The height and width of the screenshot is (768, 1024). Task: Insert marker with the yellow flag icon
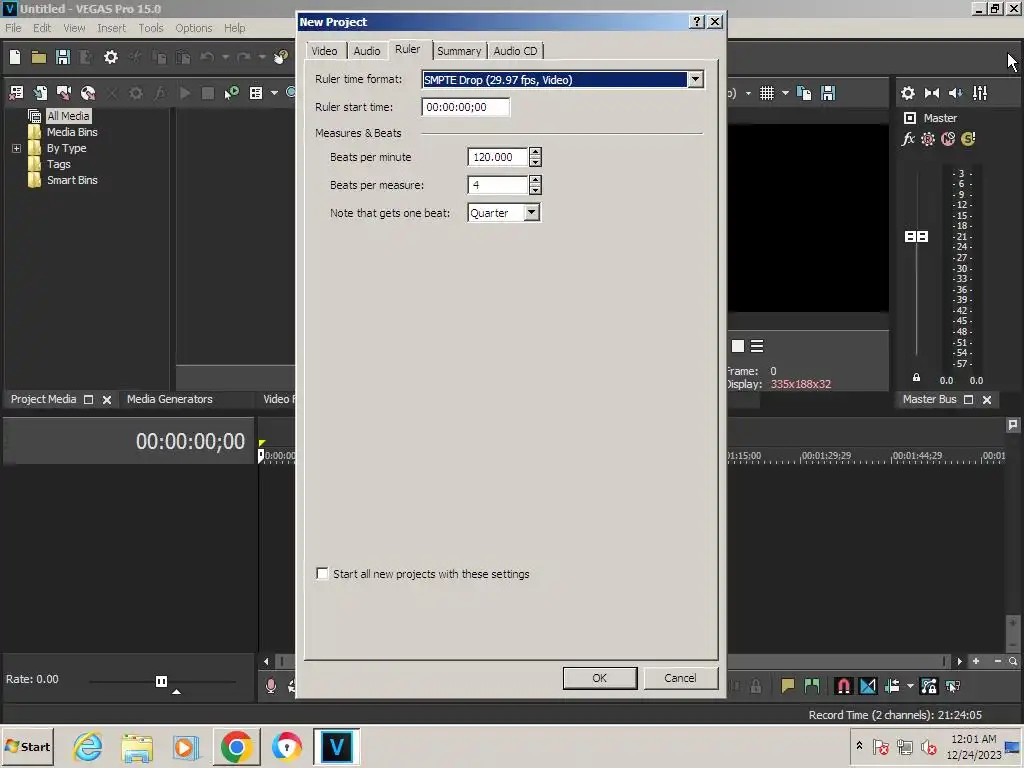788,686
